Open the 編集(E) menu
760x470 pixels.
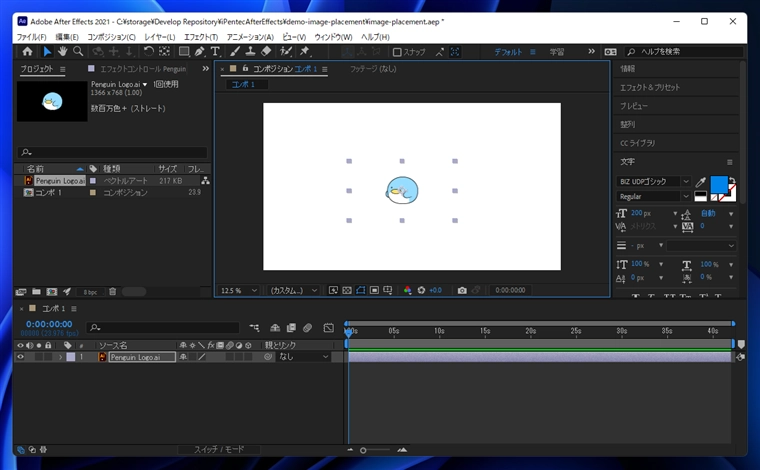tap(67, 37)
